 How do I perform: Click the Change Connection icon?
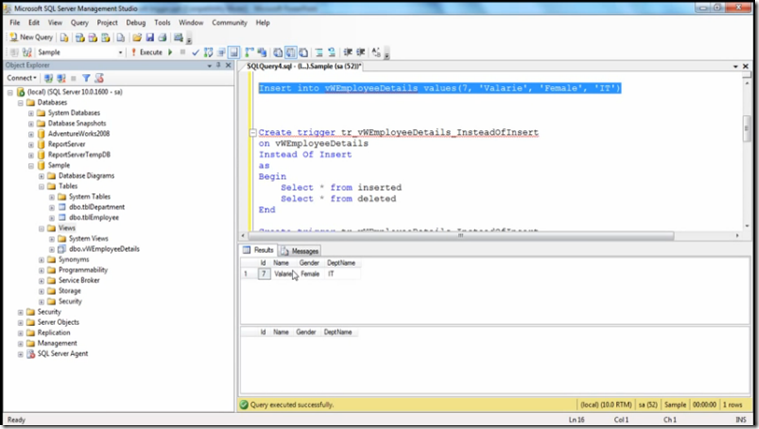click(x=27, y=52)
